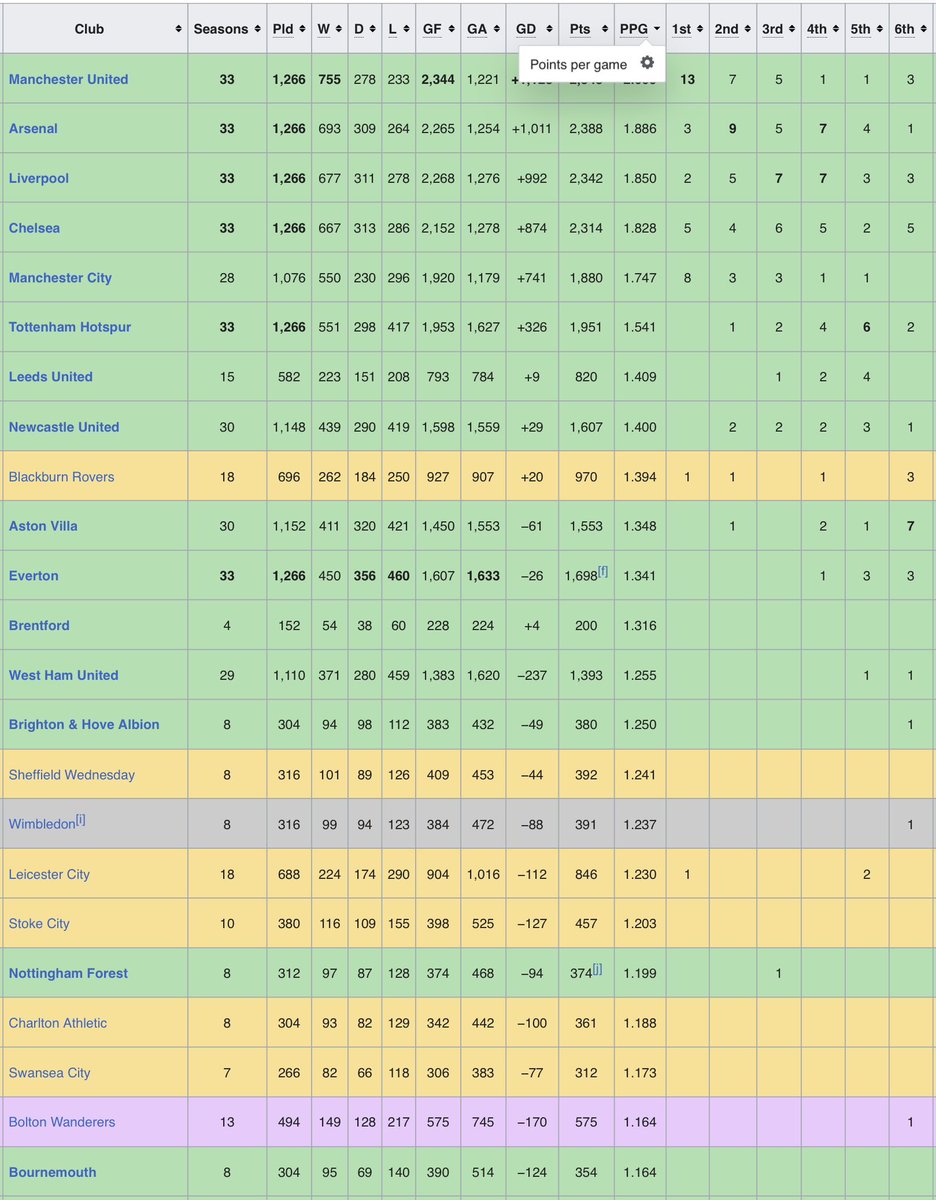This screenshot has width=936, height=1200.
Task: Click Arsenal's +1,011 goal difference cell
Action: (x=532, y=129)
